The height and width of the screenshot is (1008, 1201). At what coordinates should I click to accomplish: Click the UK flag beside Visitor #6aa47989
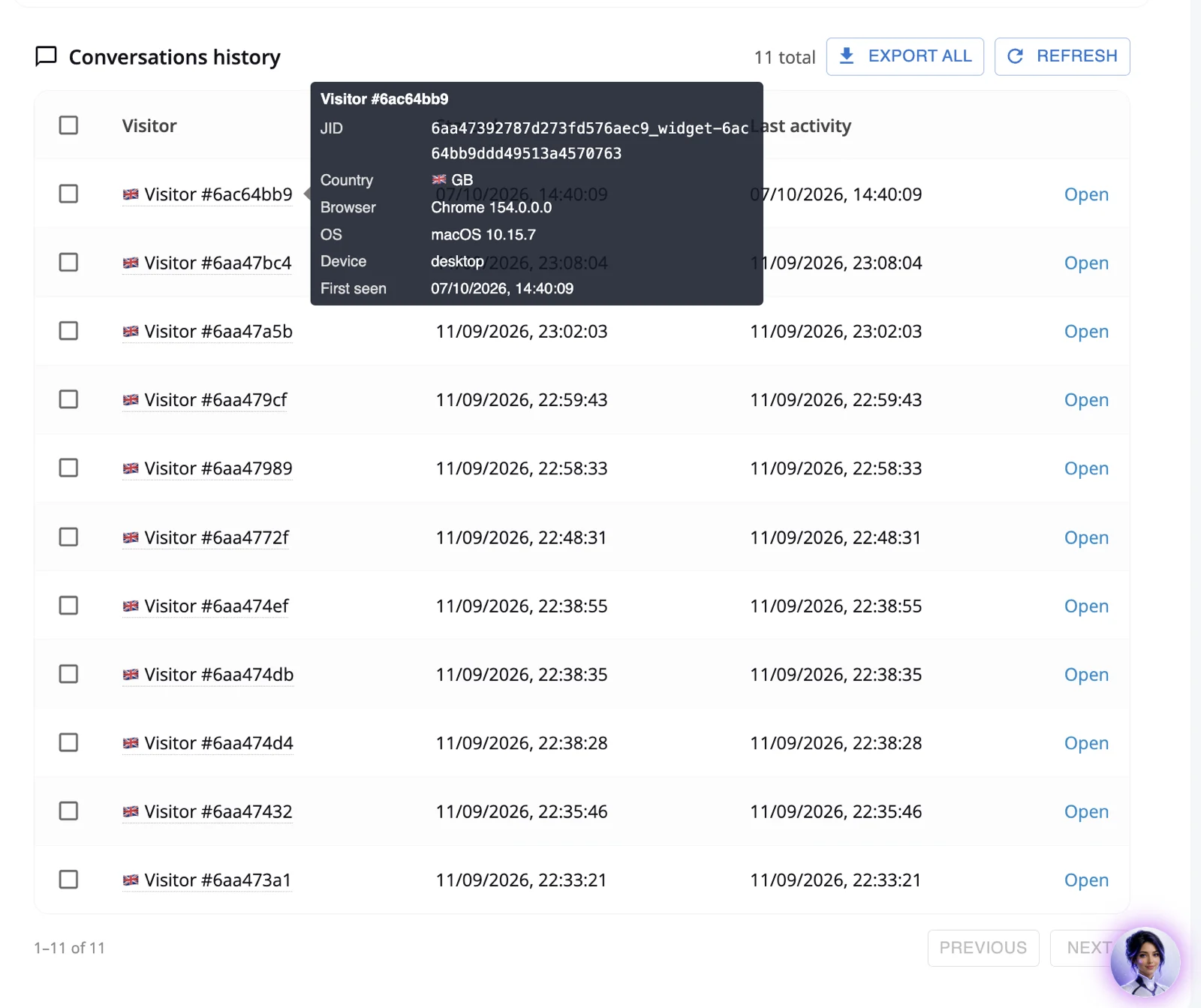tap(131, 468)
